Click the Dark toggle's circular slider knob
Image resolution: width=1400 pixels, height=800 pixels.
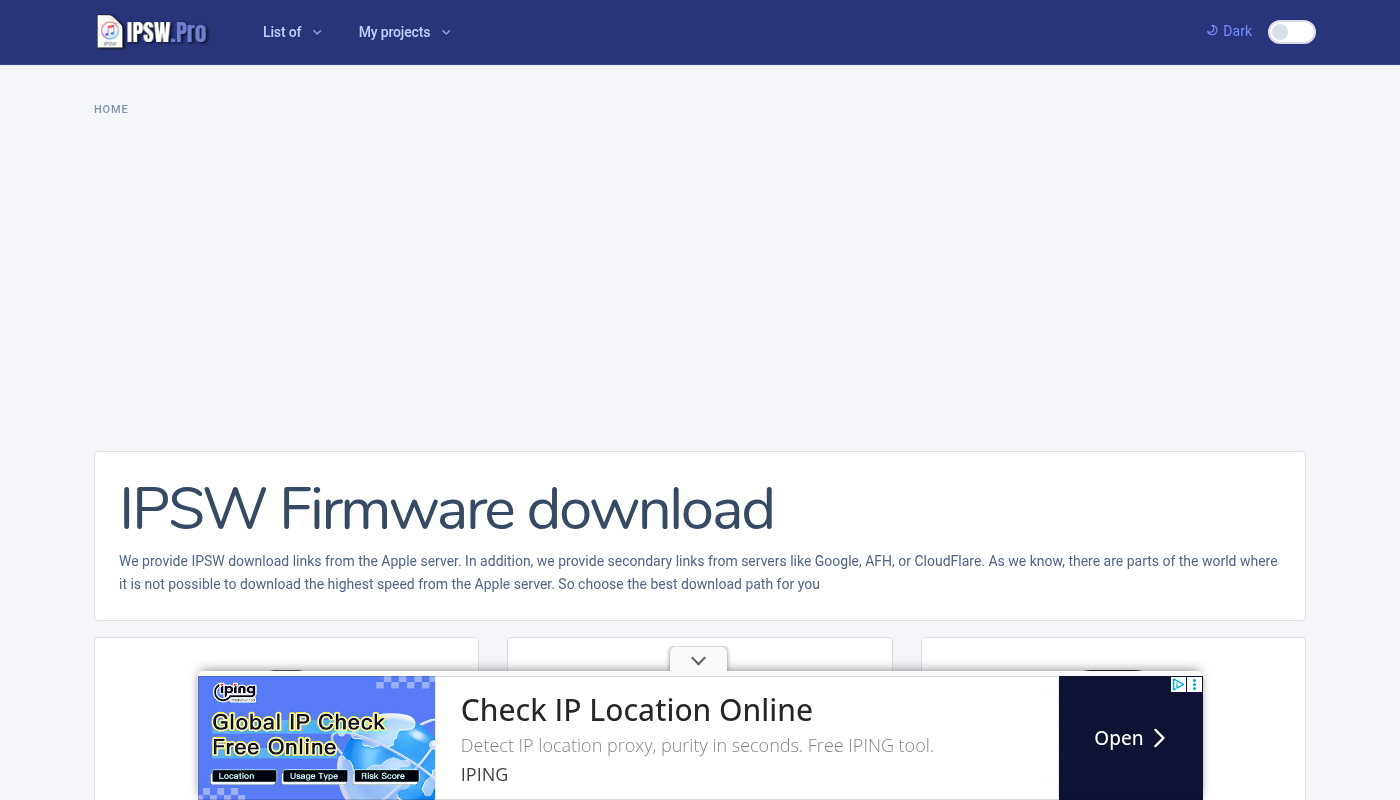(1281, 32)
